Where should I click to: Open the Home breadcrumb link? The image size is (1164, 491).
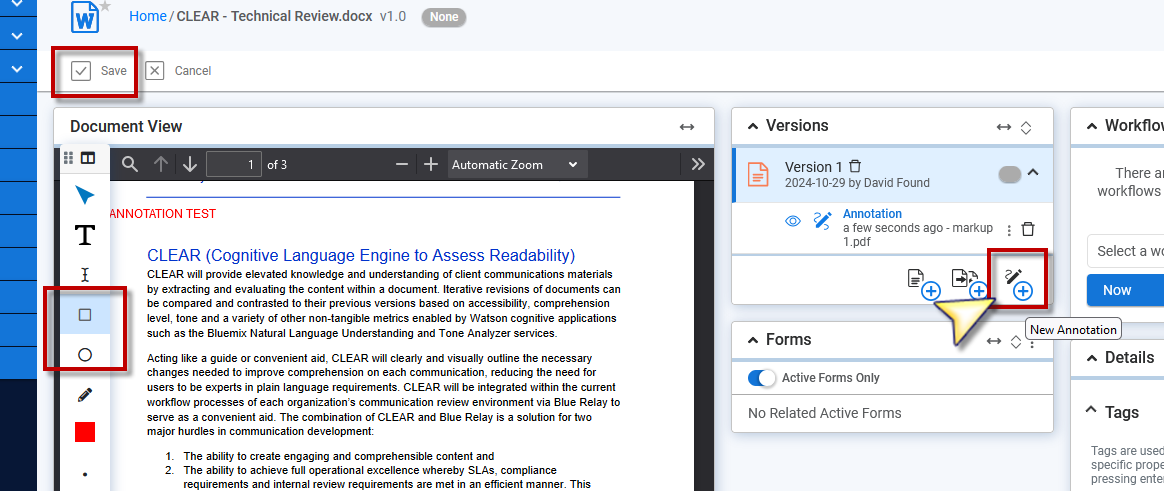tap(148, 16)
